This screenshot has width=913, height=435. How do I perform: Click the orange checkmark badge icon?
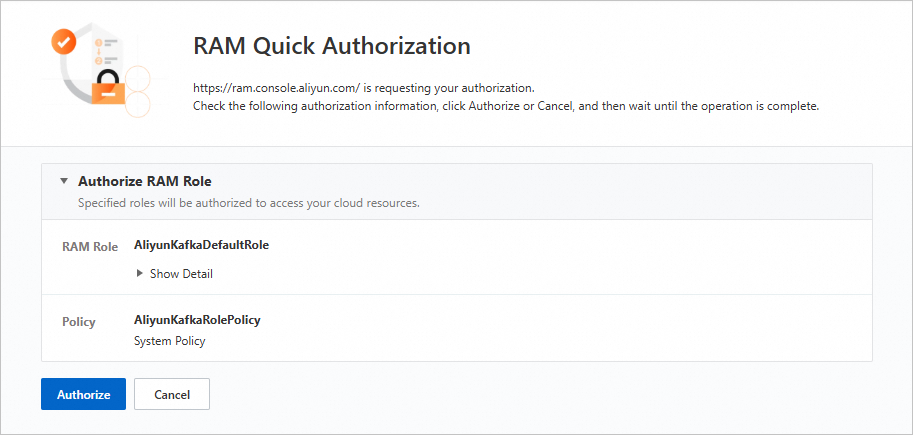(64, 43)
